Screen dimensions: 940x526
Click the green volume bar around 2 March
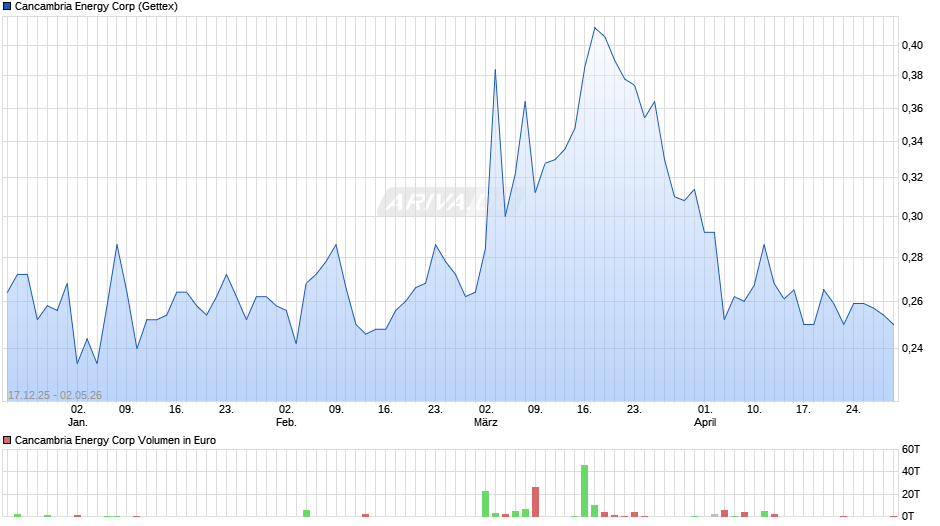[x=486, y=504]
